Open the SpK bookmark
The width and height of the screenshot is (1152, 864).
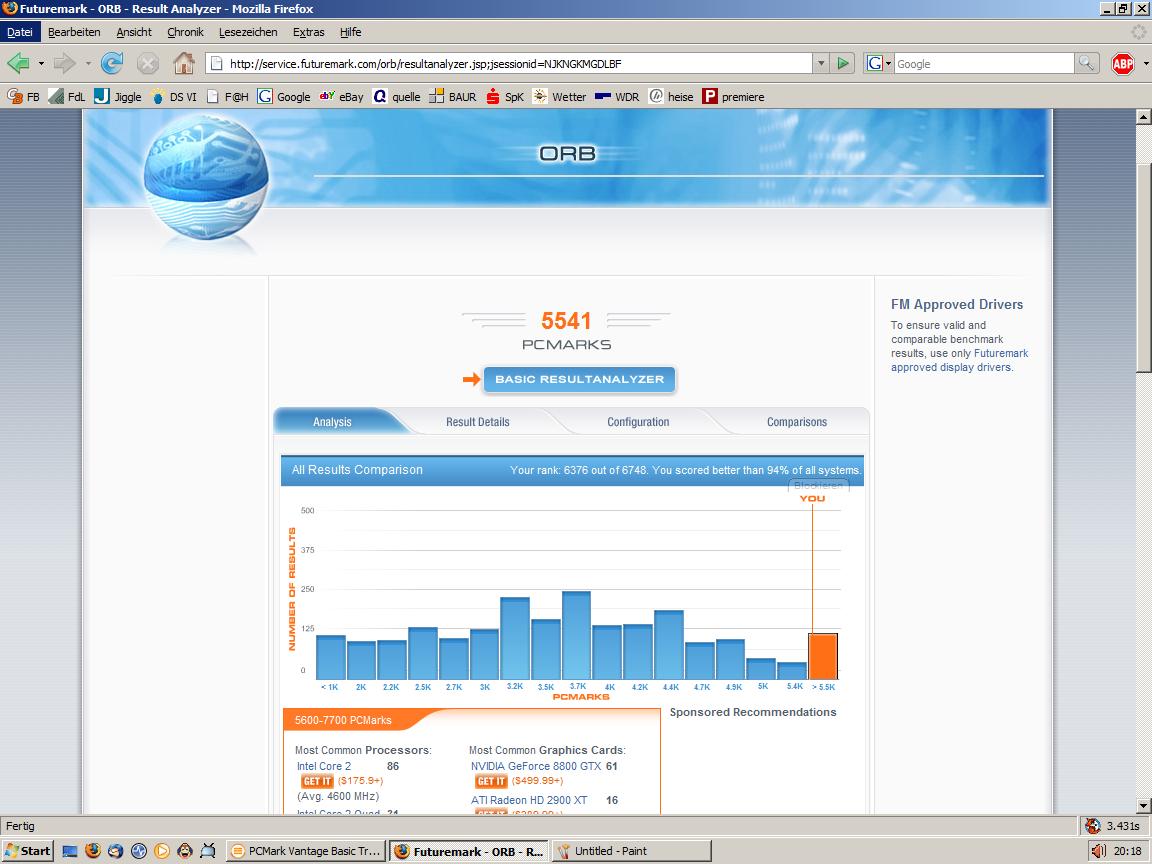point(505,96)
